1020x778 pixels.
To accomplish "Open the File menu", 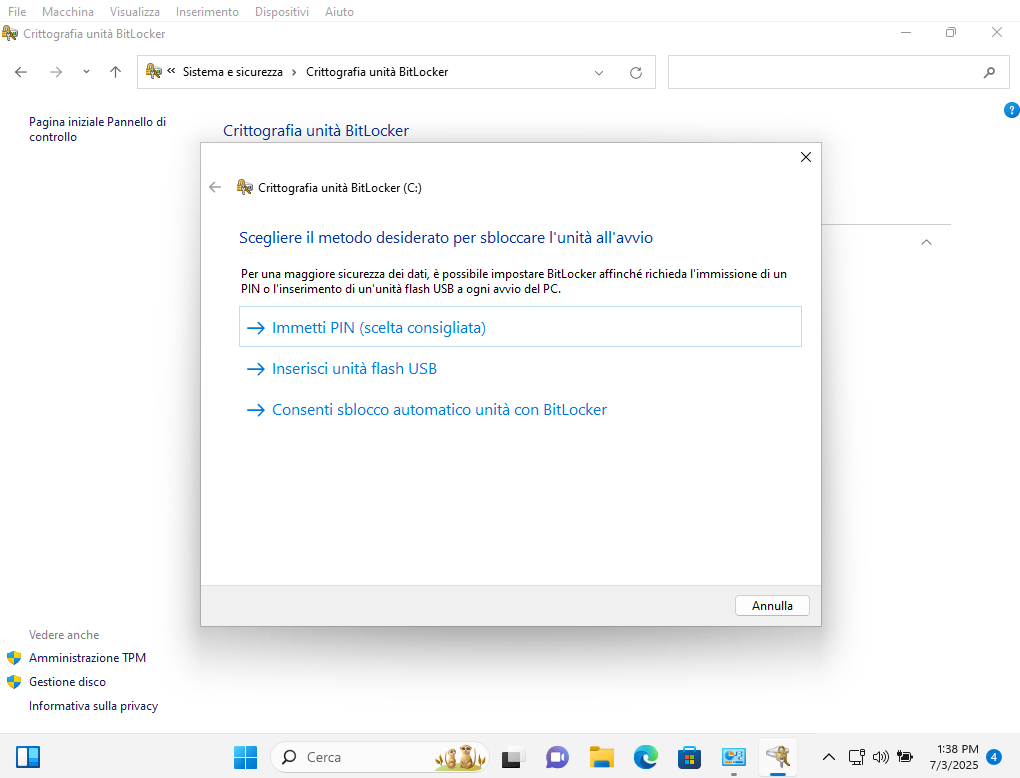I will [x=17, y=12].
